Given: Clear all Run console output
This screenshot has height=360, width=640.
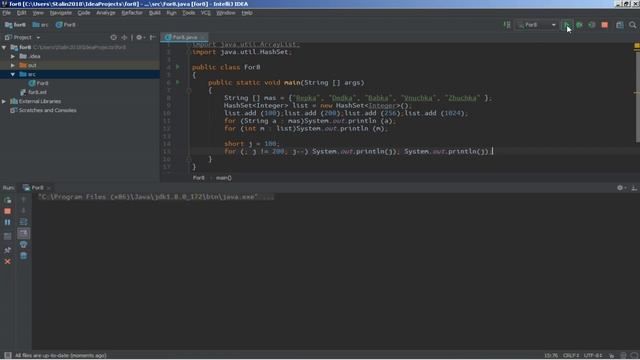Looking at the screenshot, I should click(x=23, y=256).
